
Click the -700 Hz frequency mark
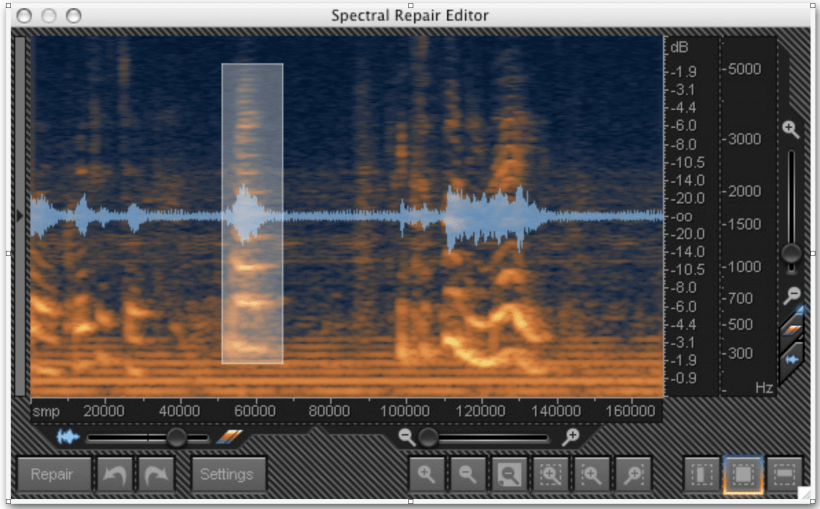pos(738,298)
